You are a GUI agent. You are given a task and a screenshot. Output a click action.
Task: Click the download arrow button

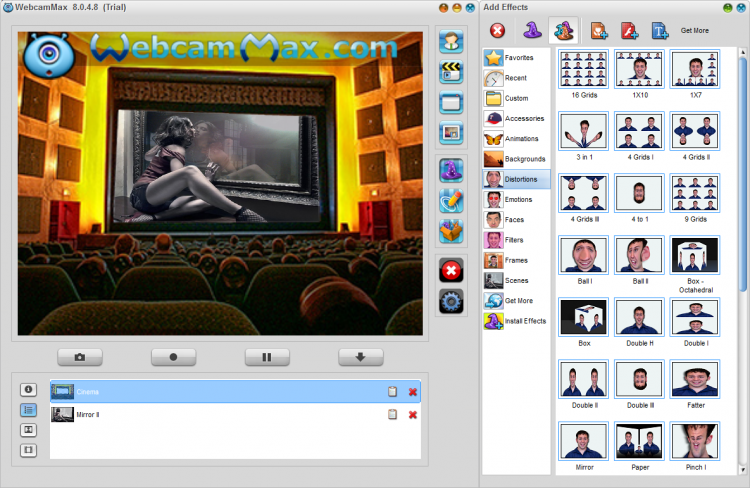pyautogui.click(x=361, y=357)
